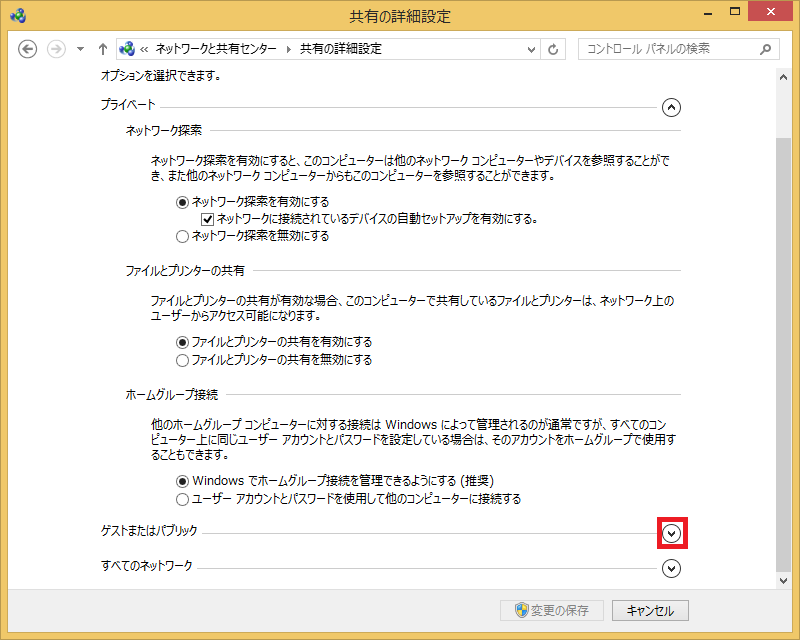Click the Back navigation arrow

tap(28, 49)
